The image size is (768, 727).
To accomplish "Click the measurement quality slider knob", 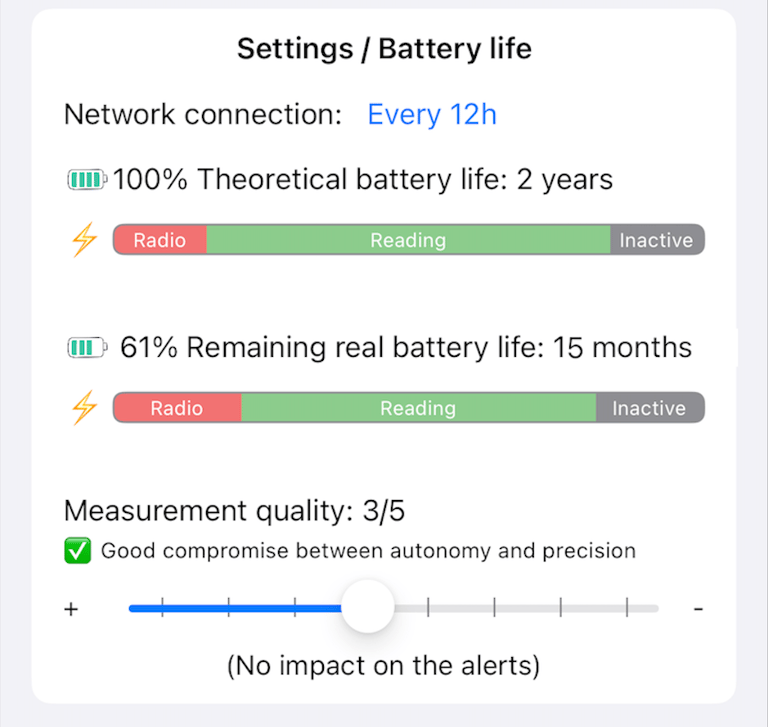I will click(367, 606).
